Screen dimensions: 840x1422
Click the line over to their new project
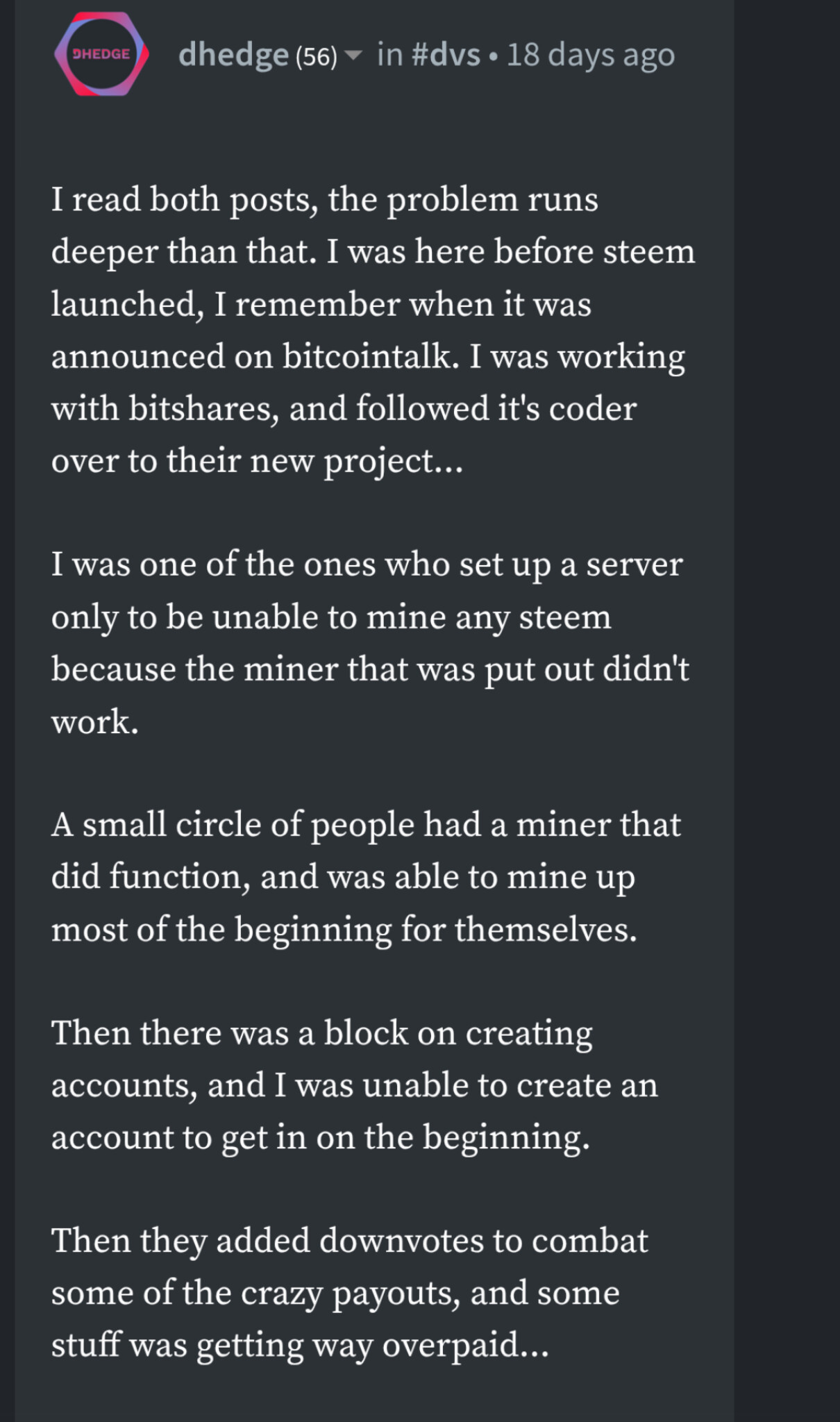[x=257, y=461]
